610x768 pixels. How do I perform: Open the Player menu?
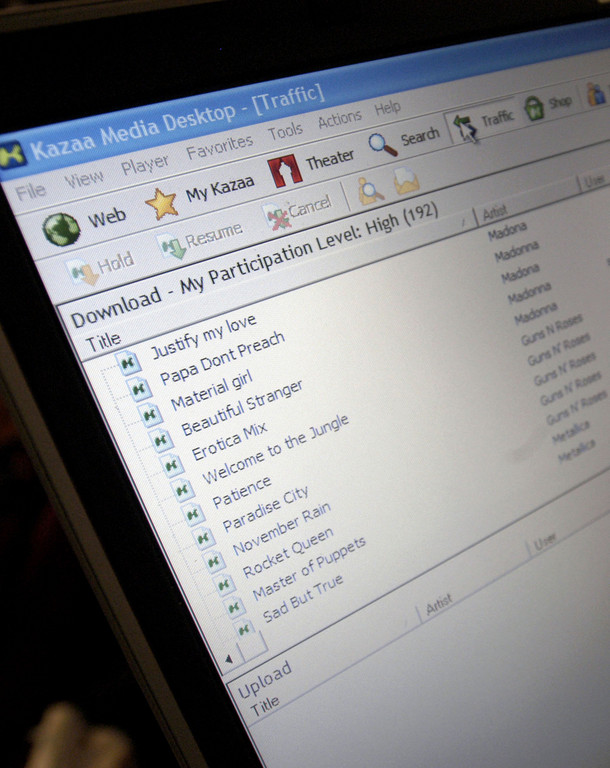tap(145, 164)
